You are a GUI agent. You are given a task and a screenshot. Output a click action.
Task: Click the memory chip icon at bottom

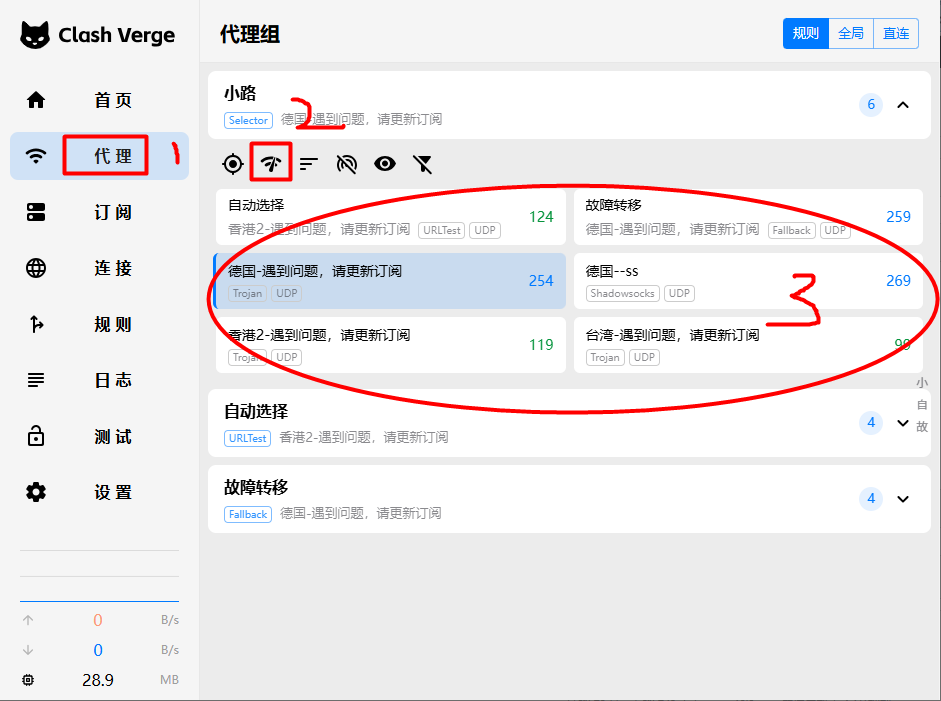click(x=28, y=680)
